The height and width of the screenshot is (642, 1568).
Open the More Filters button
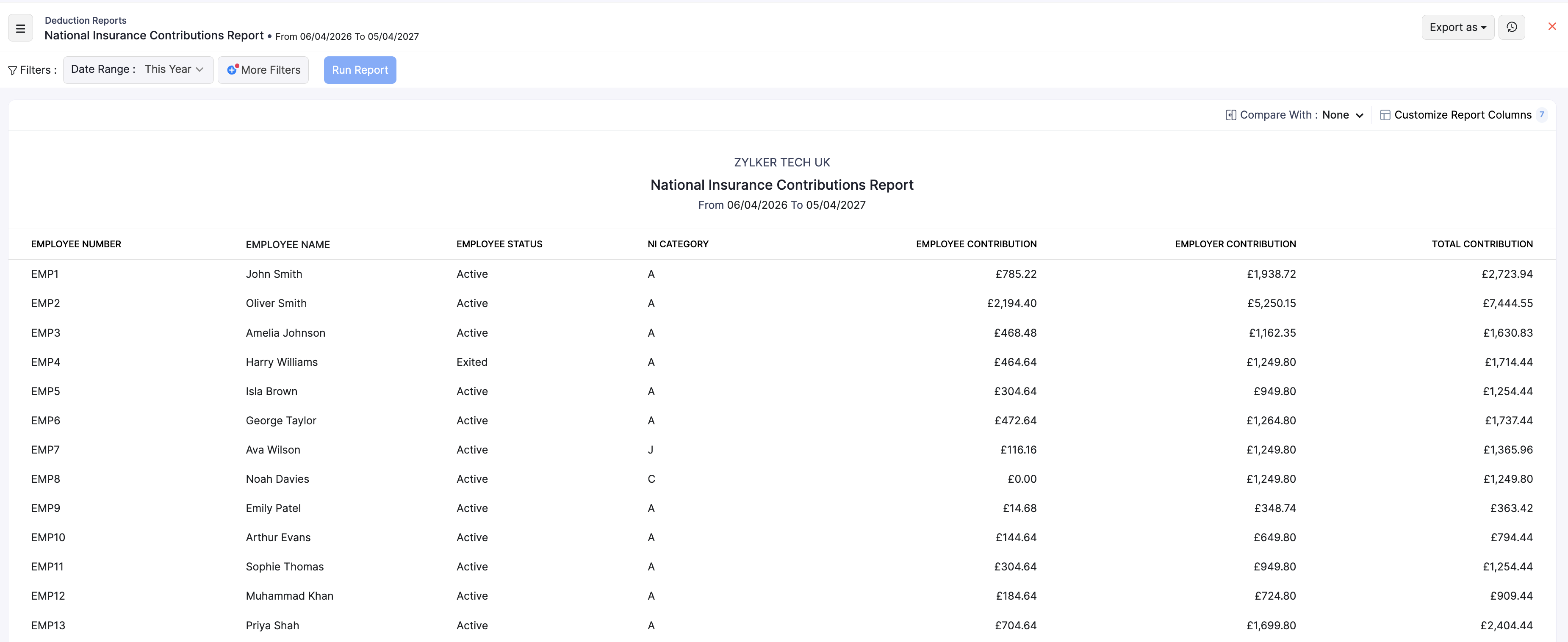click(x=263, y=70)
